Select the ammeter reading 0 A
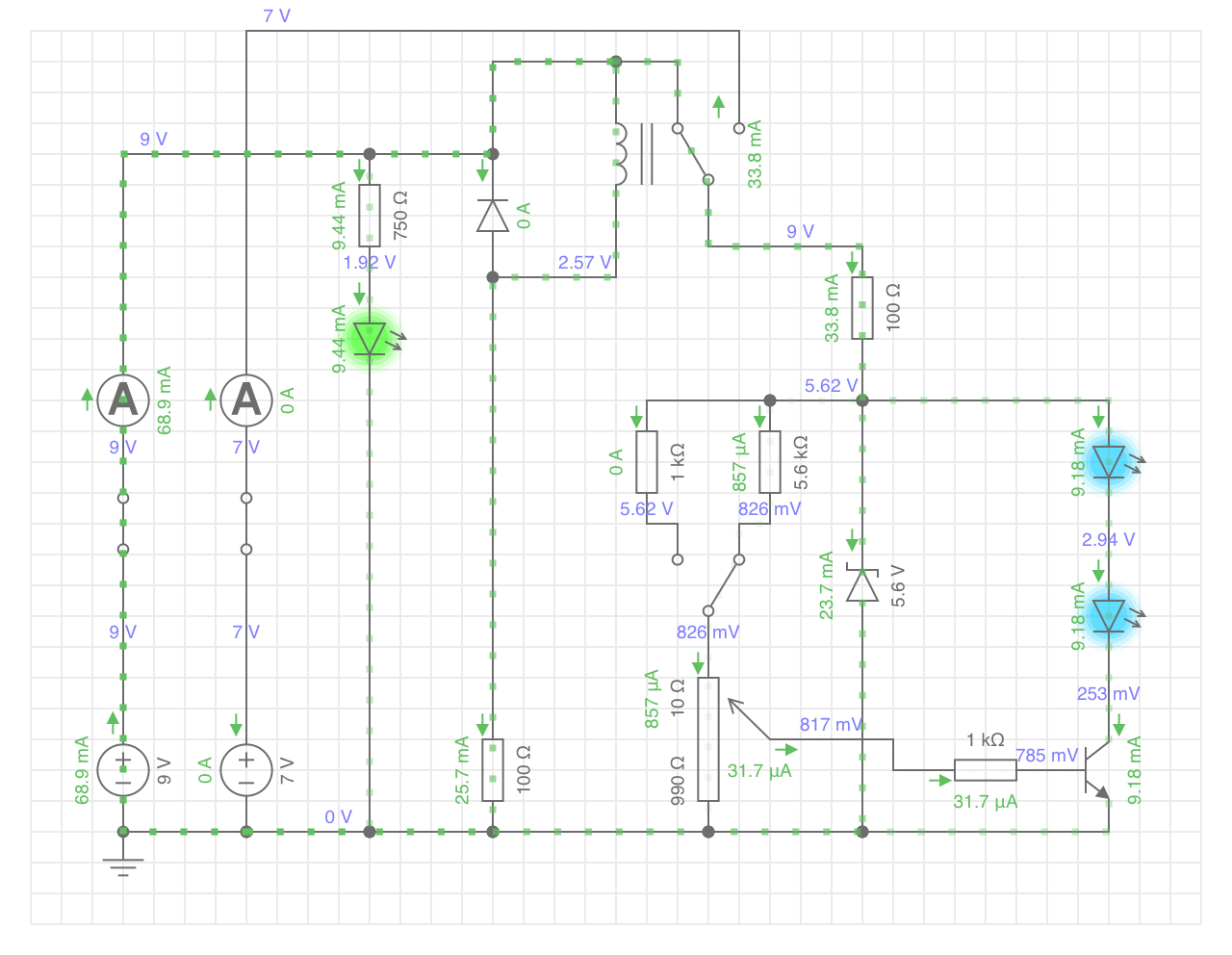 click(246, 400)
